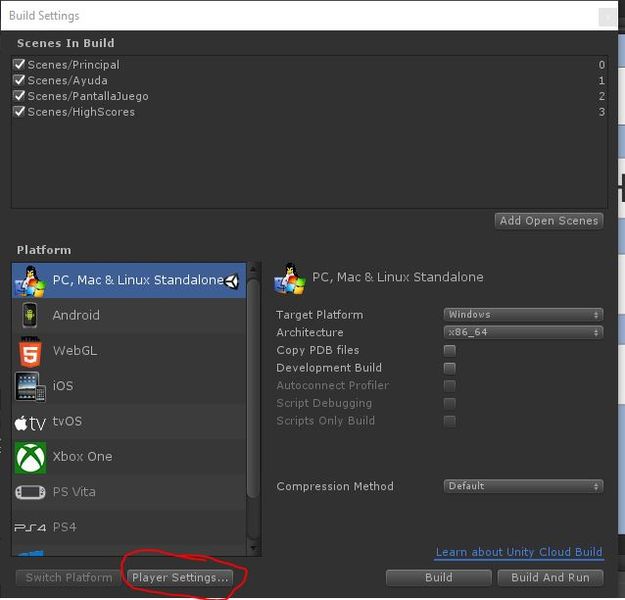Image resolution: width=625 pixels, height=600 pixels.
Task: Close the Build Settings window
Action: 607,17
